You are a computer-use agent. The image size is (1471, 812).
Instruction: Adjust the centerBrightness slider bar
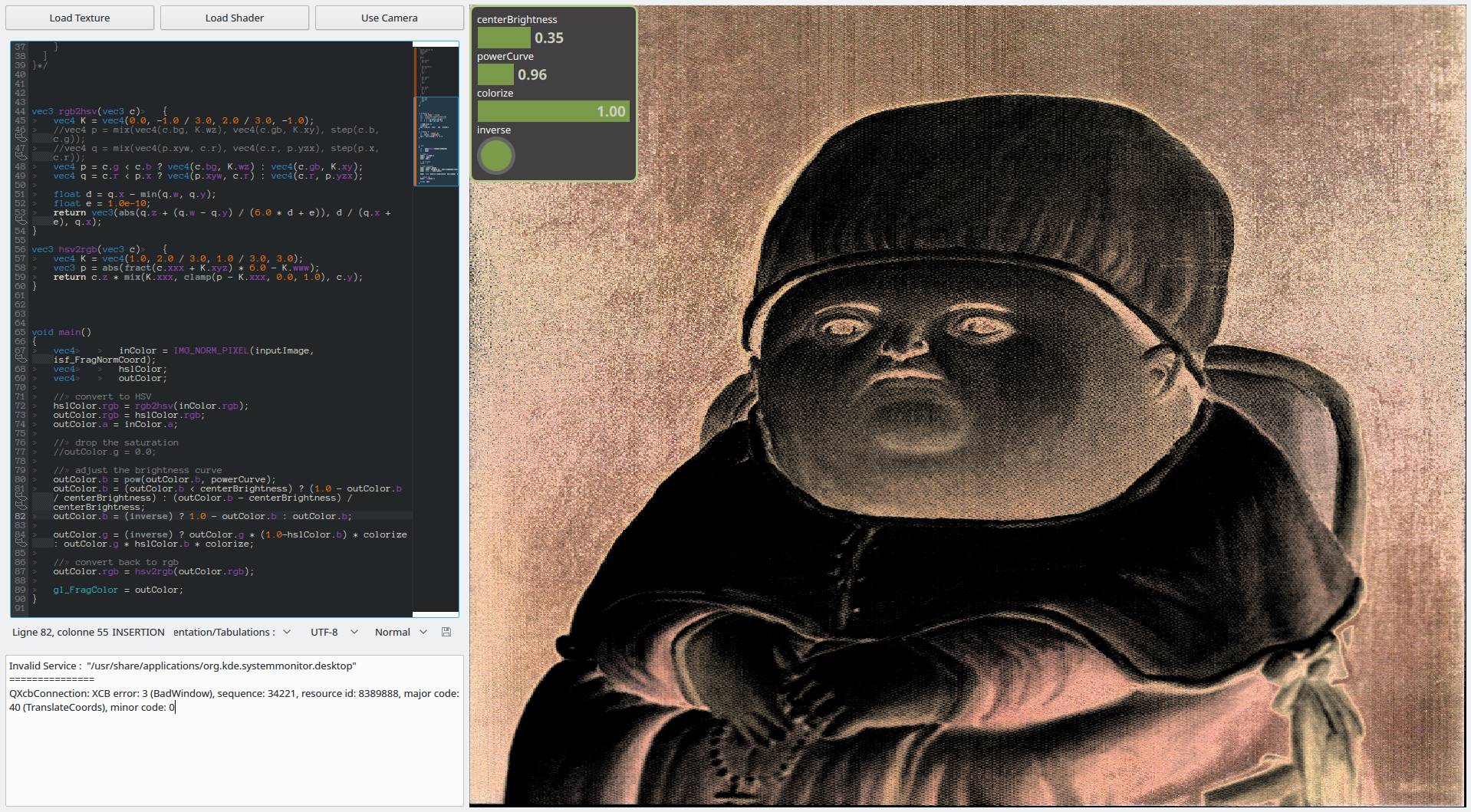[553, 38]
